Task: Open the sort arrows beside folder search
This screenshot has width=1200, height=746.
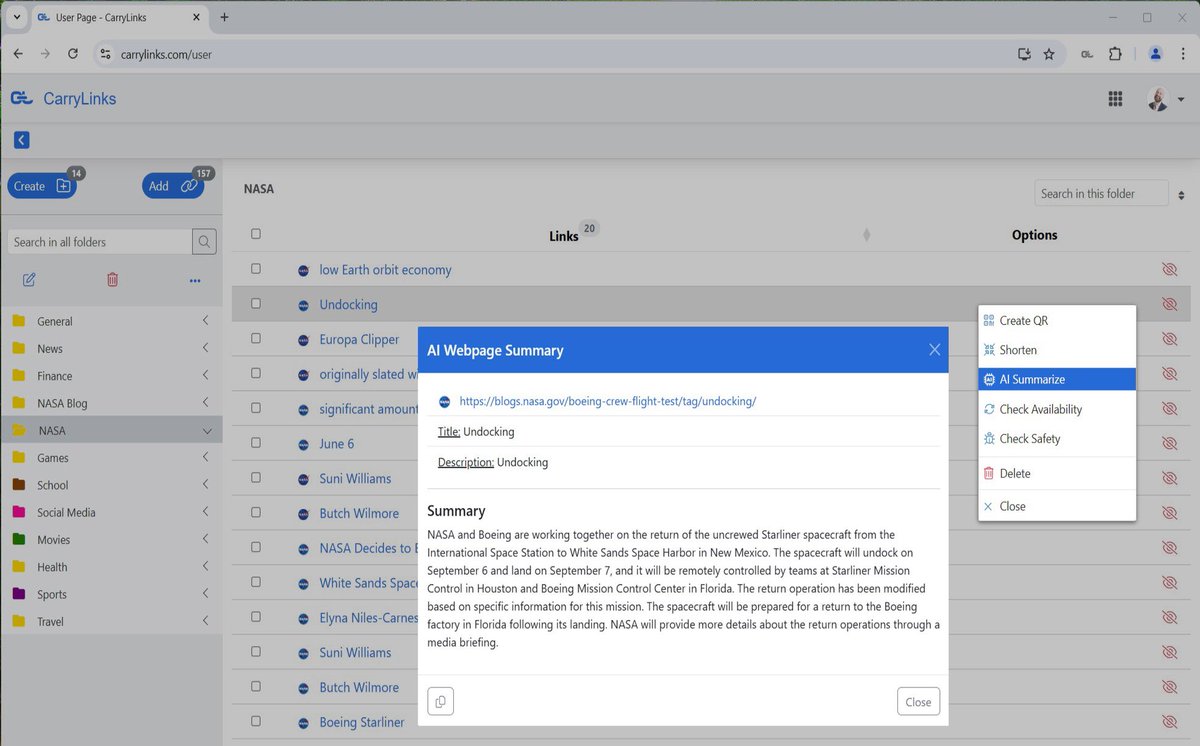Action: pos(1181,195)
